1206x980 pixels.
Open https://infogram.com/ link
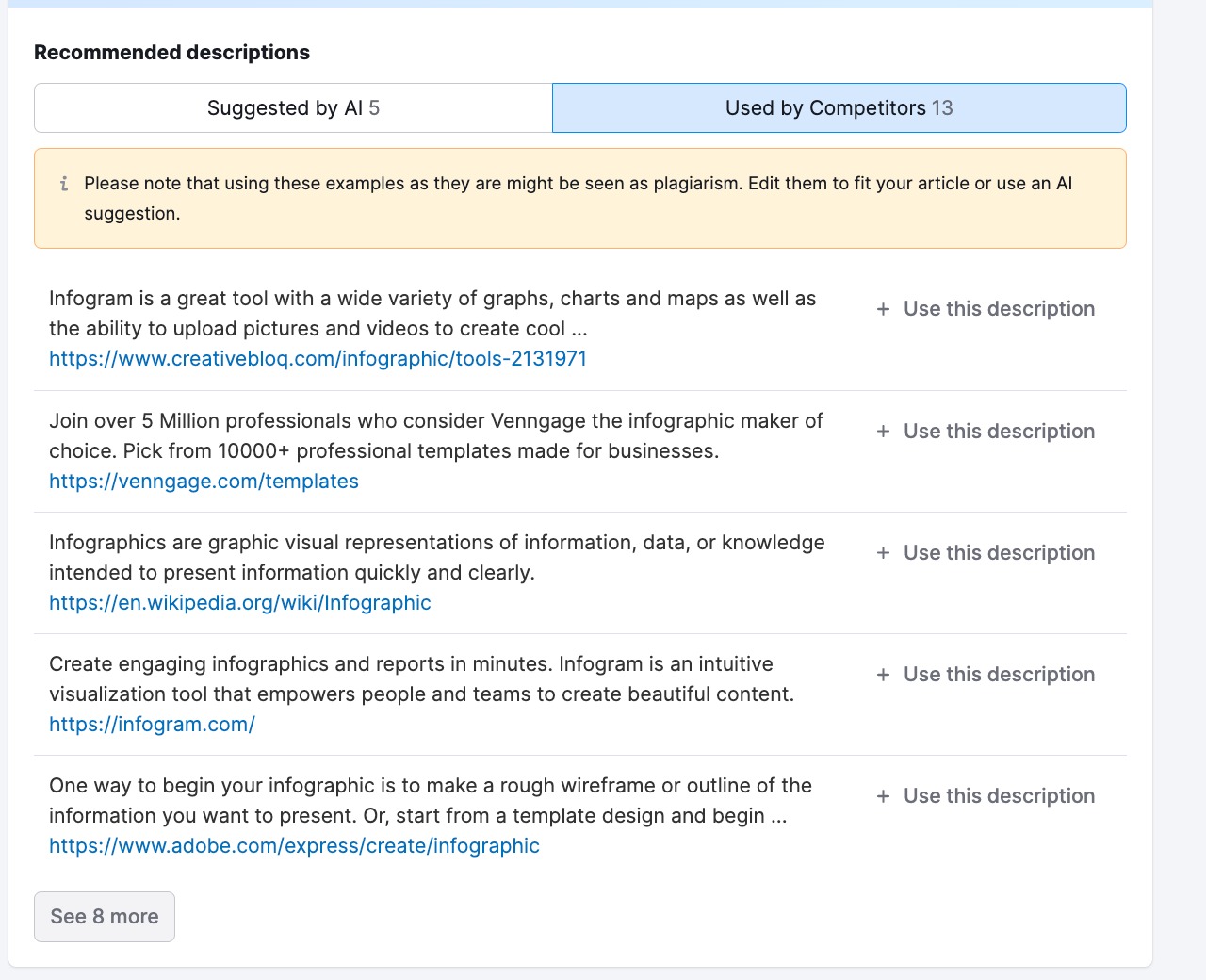click(152, 725)
